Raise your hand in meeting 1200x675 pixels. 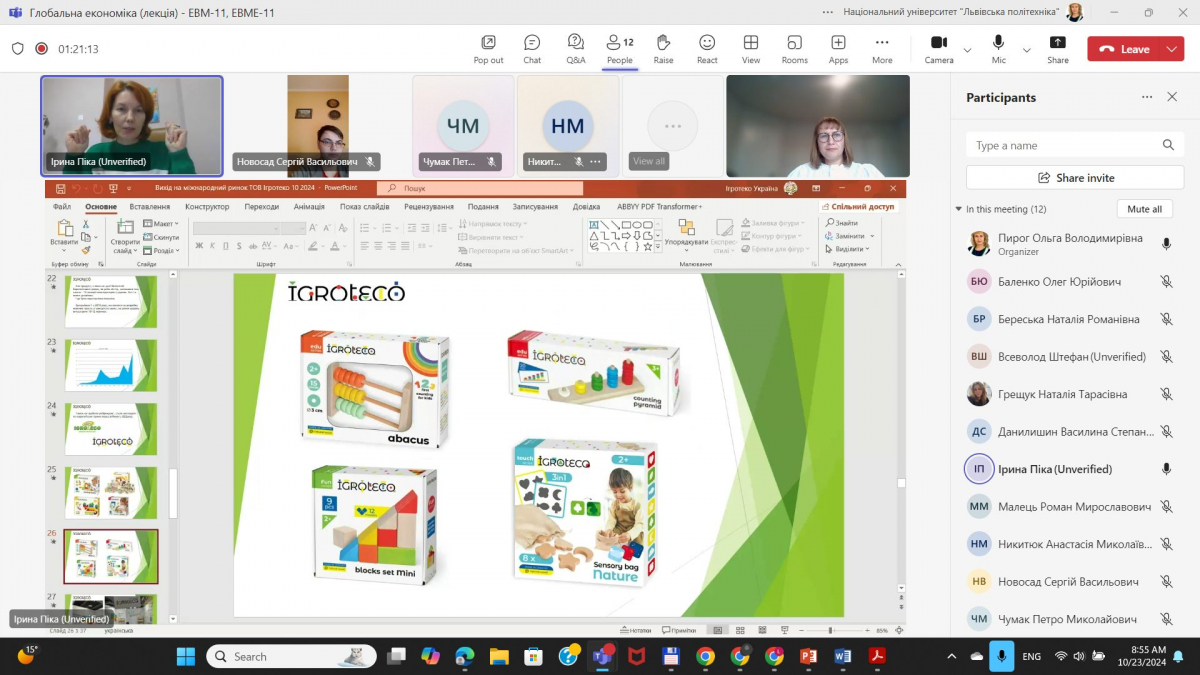tap(663, 48)
